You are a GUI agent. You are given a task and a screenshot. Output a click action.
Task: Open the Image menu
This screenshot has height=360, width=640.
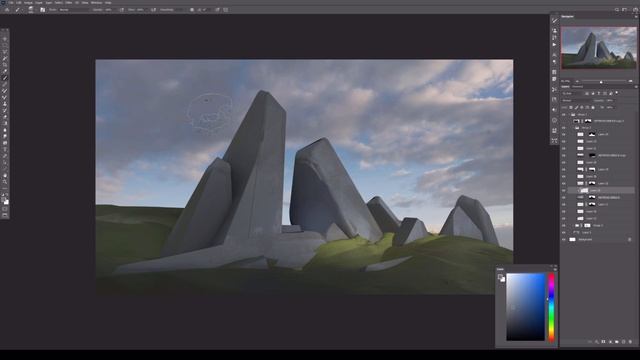pyautogui.click(x=28, y=2)
